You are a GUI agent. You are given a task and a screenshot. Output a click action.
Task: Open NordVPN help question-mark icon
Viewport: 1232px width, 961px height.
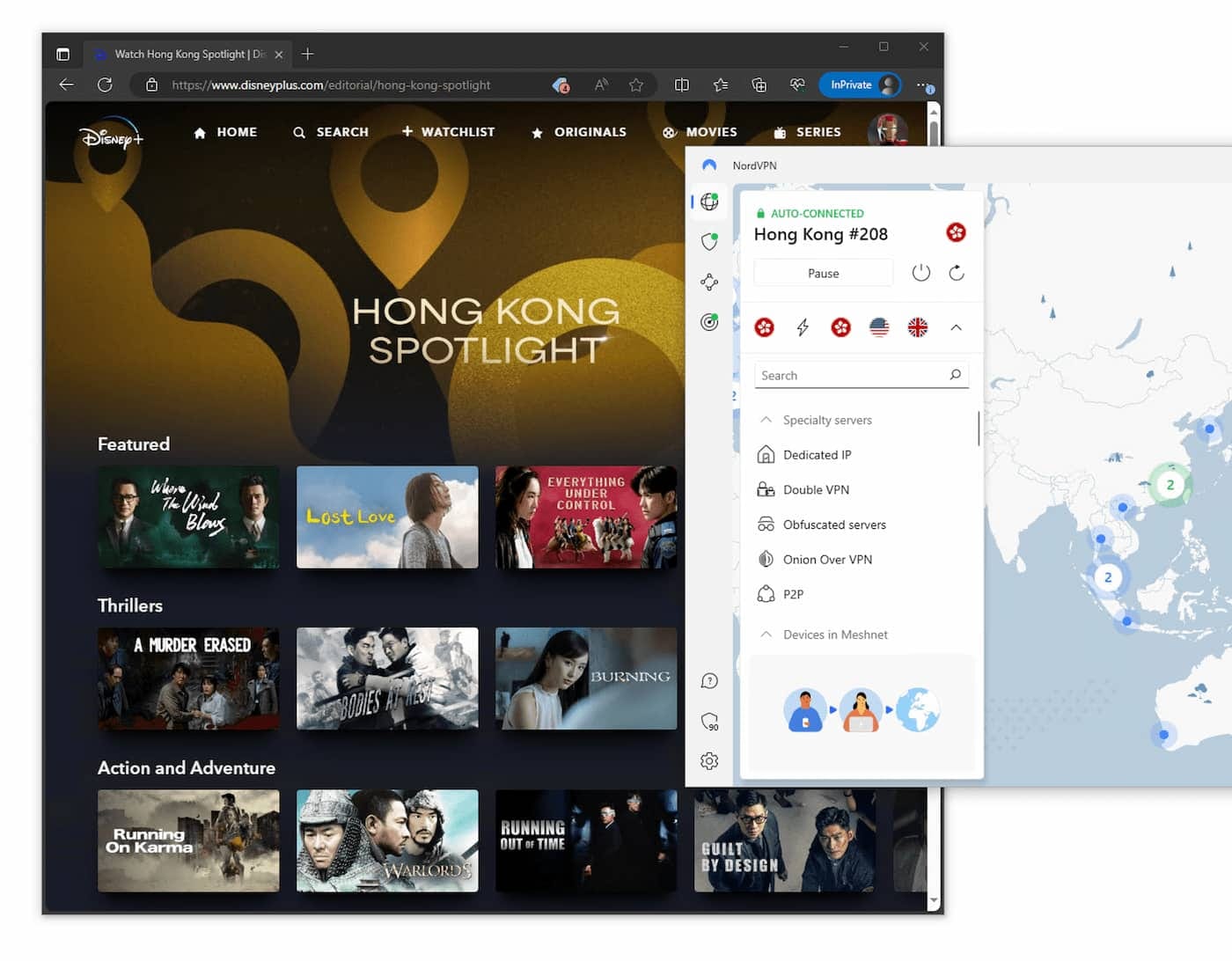pyautogui.click(x=709, y=681)
